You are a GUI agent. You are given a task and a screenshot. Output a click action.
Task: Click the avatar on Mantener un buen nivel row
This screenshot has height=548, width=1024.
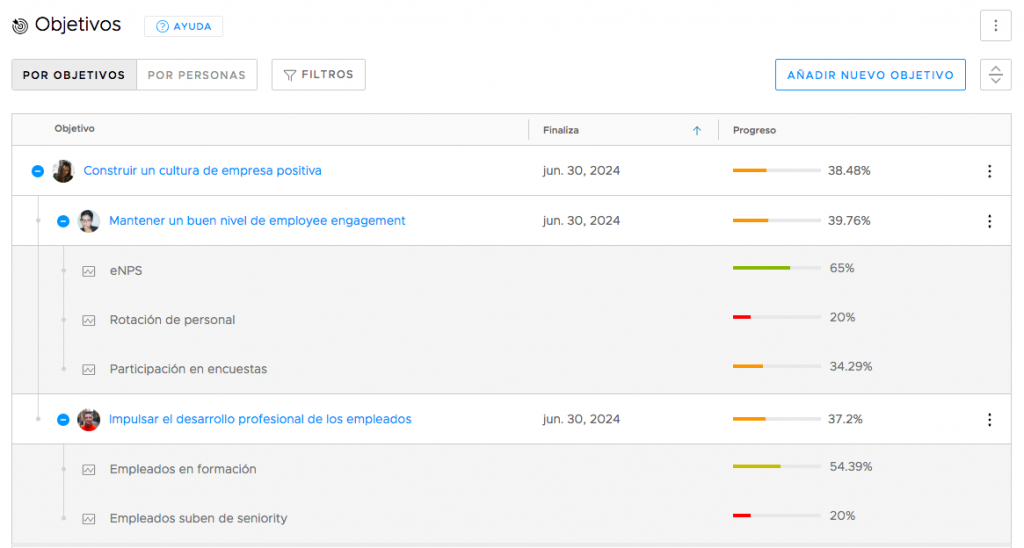(89, 221)
